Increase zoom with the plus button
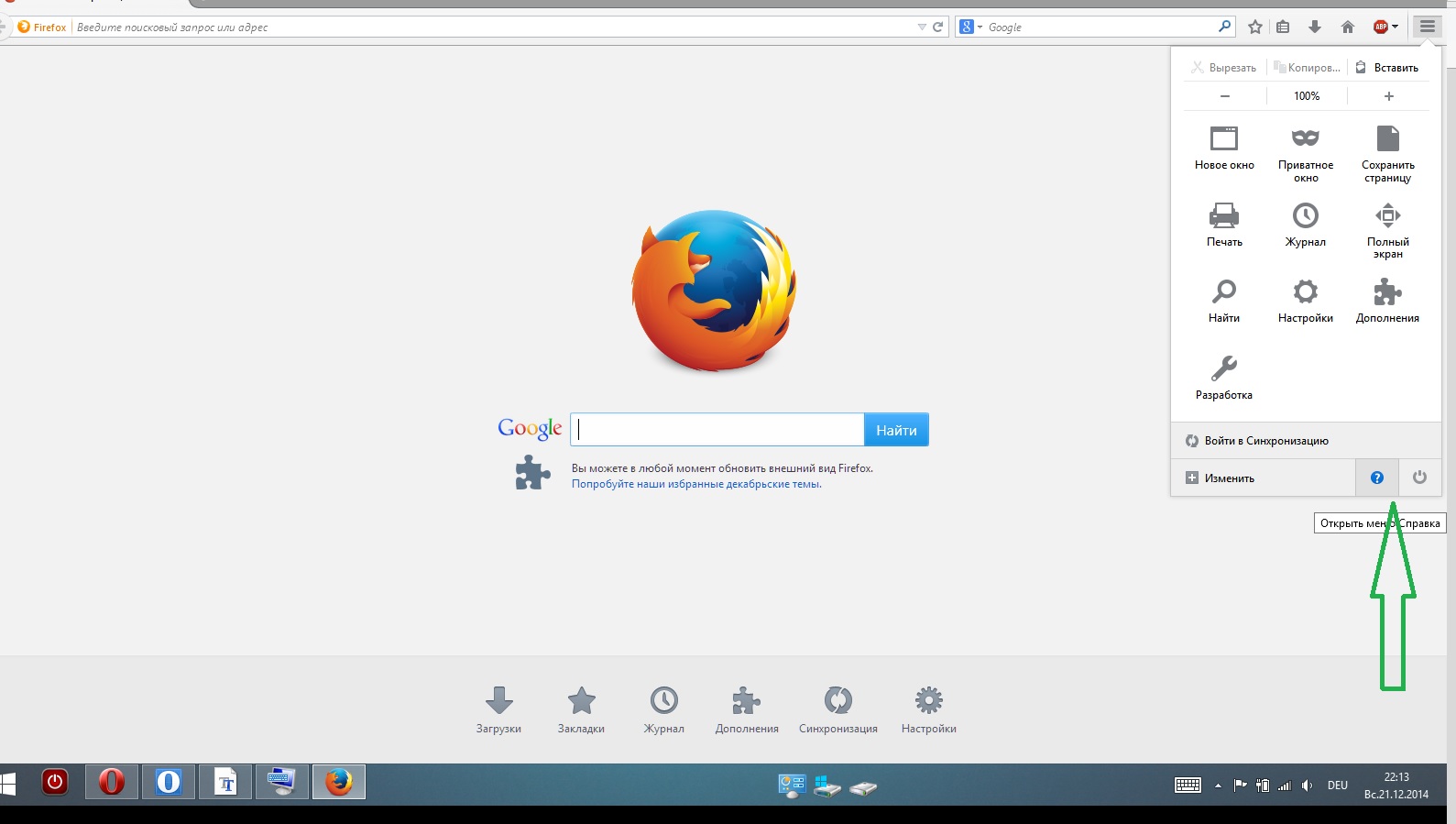Screen dimensions: 1456x824 (x=1388, y=96)
